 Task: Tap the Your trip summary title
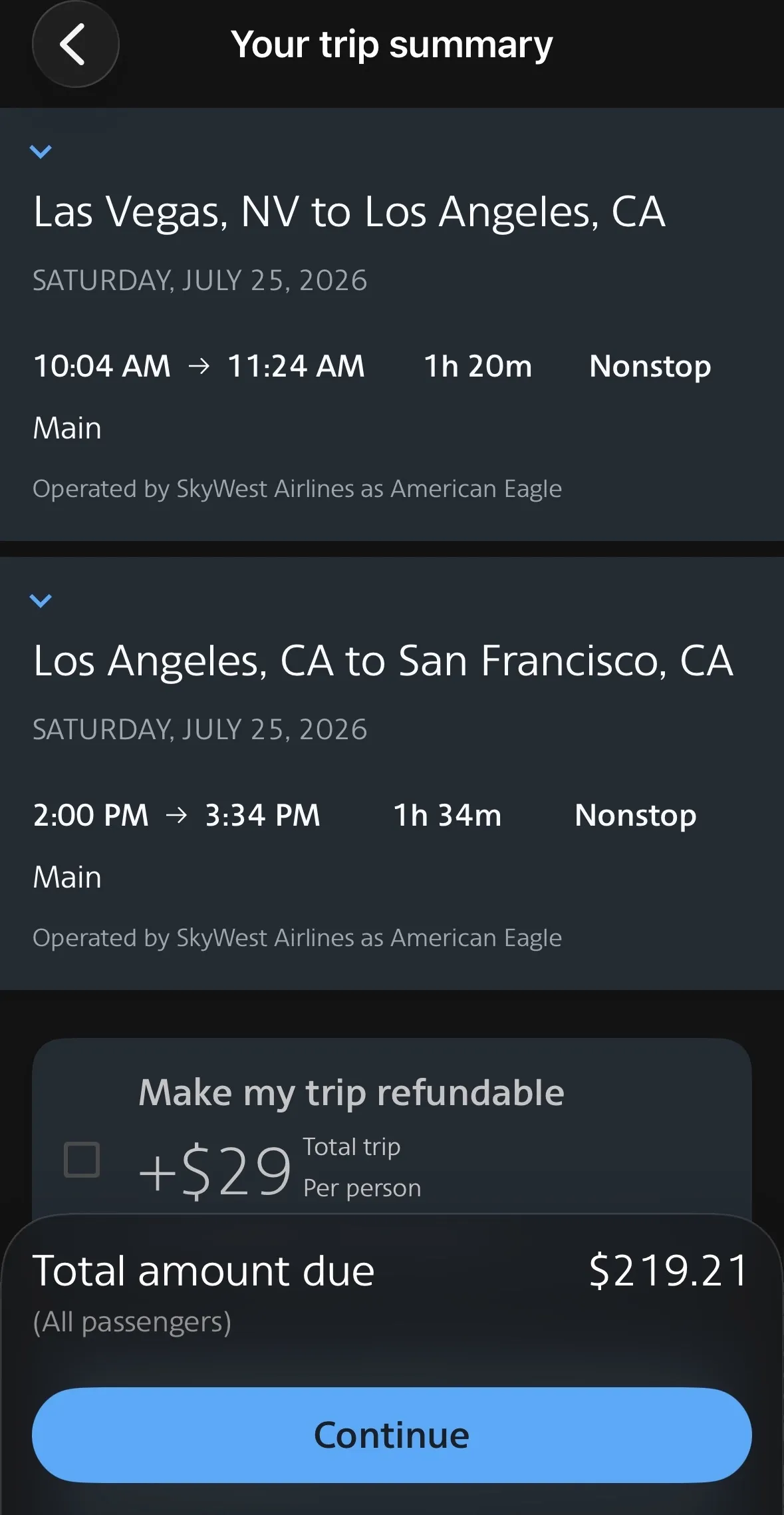click(392, 45)
